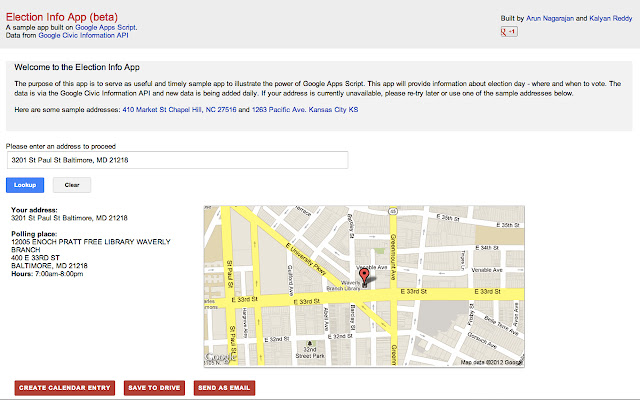Click the 32nd Street Park icon on map
The height and width of the screenshot is (400, 640).
[309, 343]
